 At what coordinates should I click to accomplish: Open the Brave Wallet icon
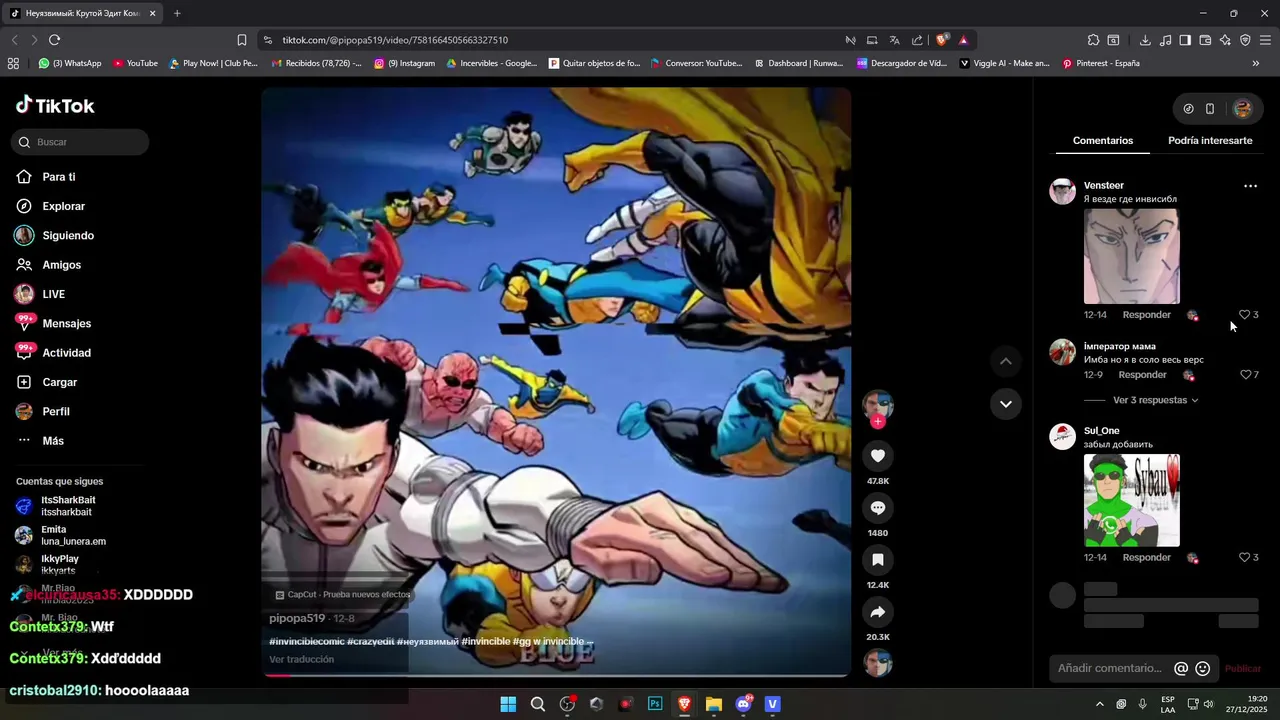pos(1205,40)
